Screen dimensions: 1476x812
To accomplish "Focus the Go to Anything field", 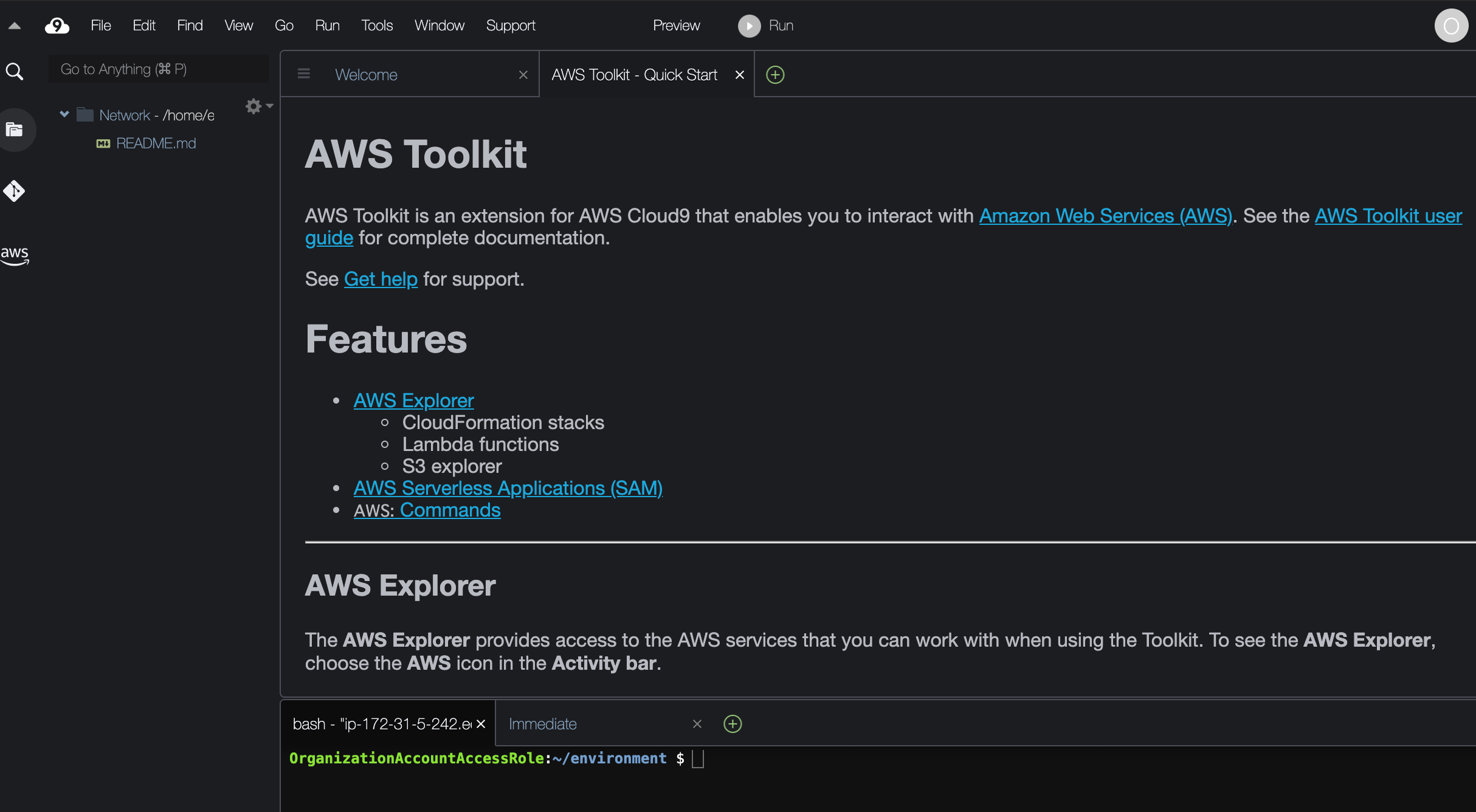I will 158,69.
